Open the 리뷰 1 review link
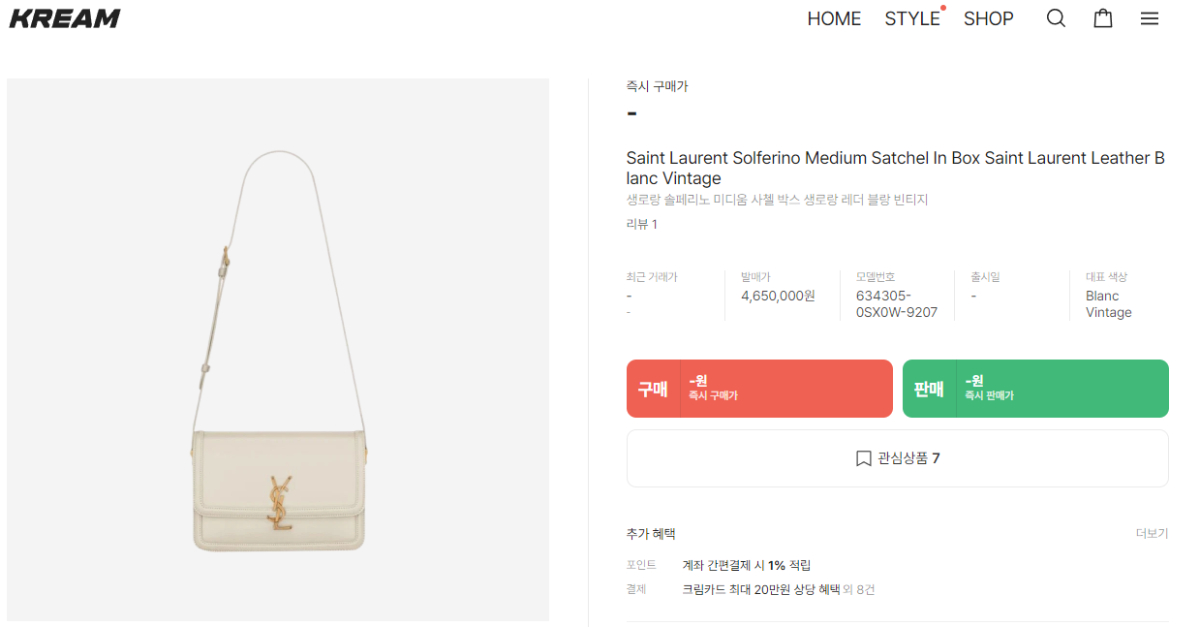1200x627 pixels. coord(642,224)
